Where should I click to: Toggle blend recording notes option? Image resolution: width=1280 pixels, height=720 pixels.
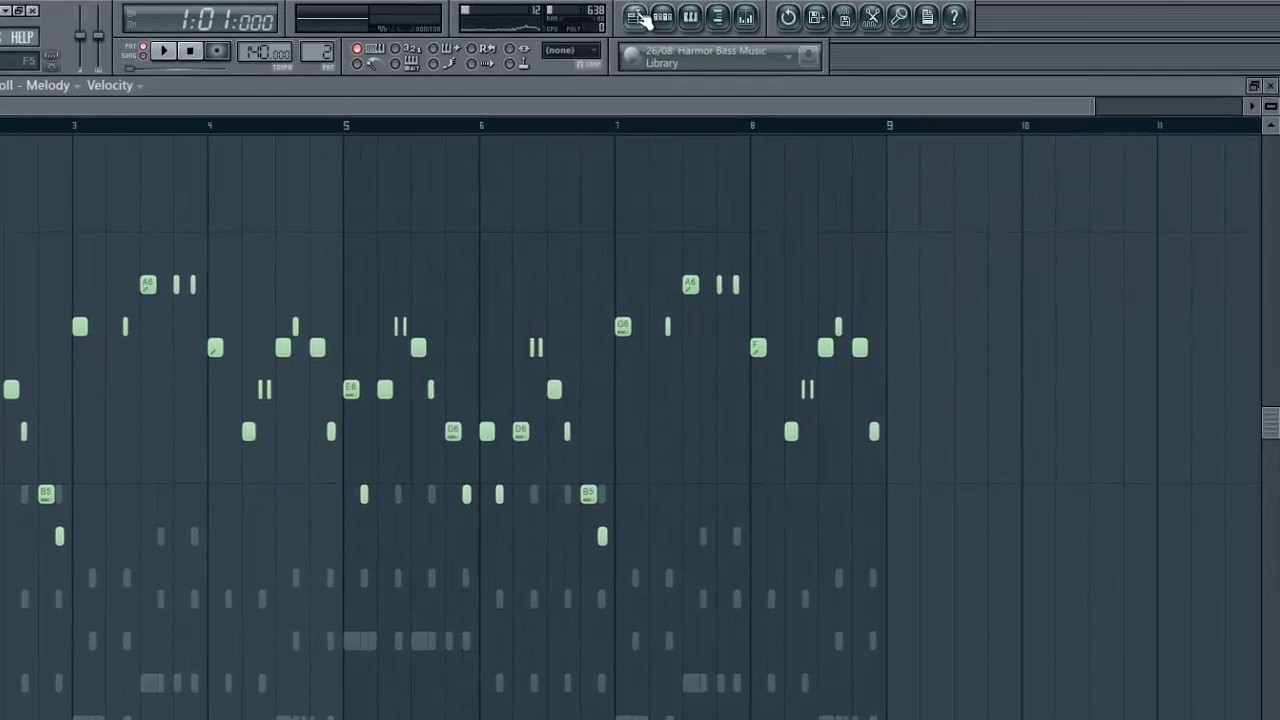(x=445, y=49)
